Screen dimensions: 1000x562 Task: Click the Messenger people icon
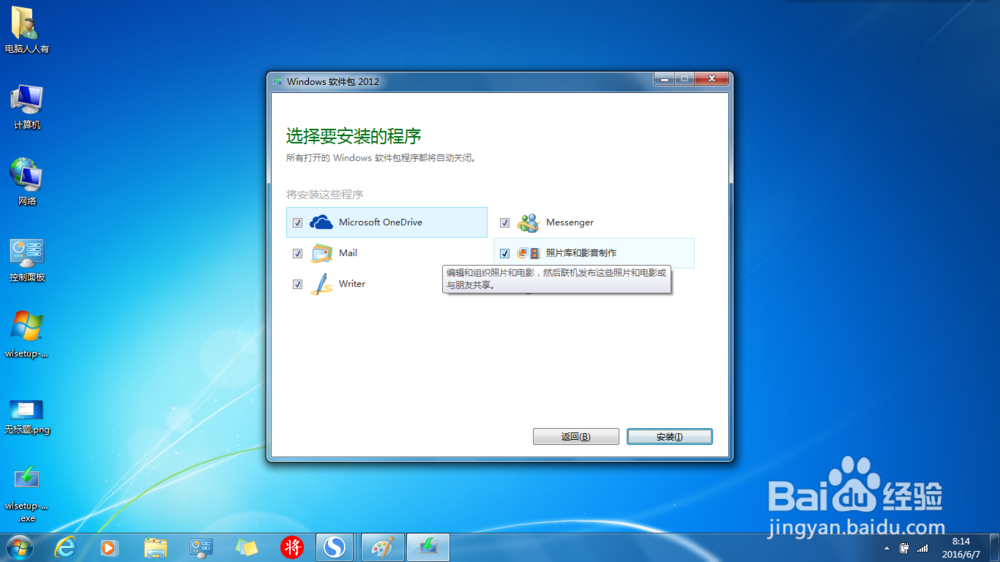pyautogui.click(x=528, y=222)
